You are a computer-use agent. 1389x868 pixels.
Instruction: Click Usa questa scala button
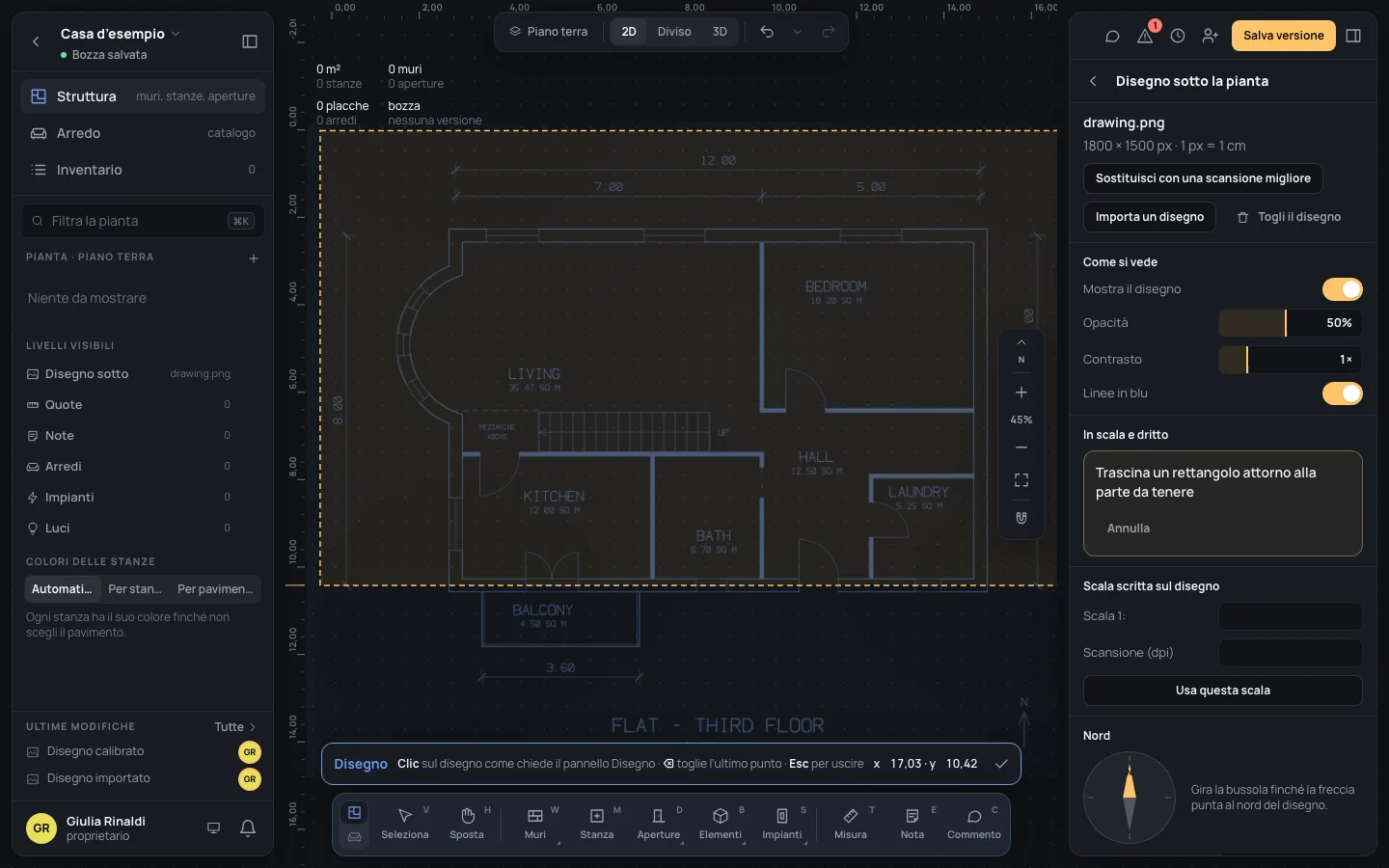point(1223,691)
